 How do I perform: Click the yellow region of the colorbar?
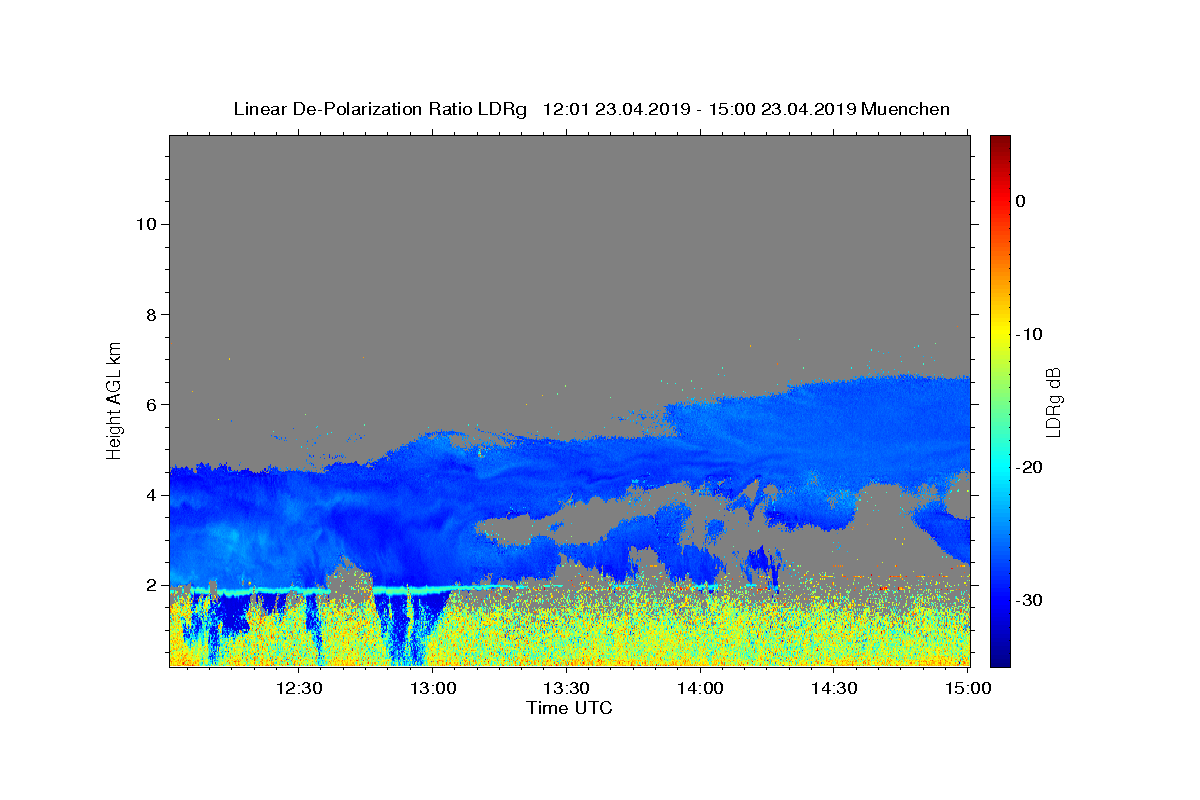1000,334
